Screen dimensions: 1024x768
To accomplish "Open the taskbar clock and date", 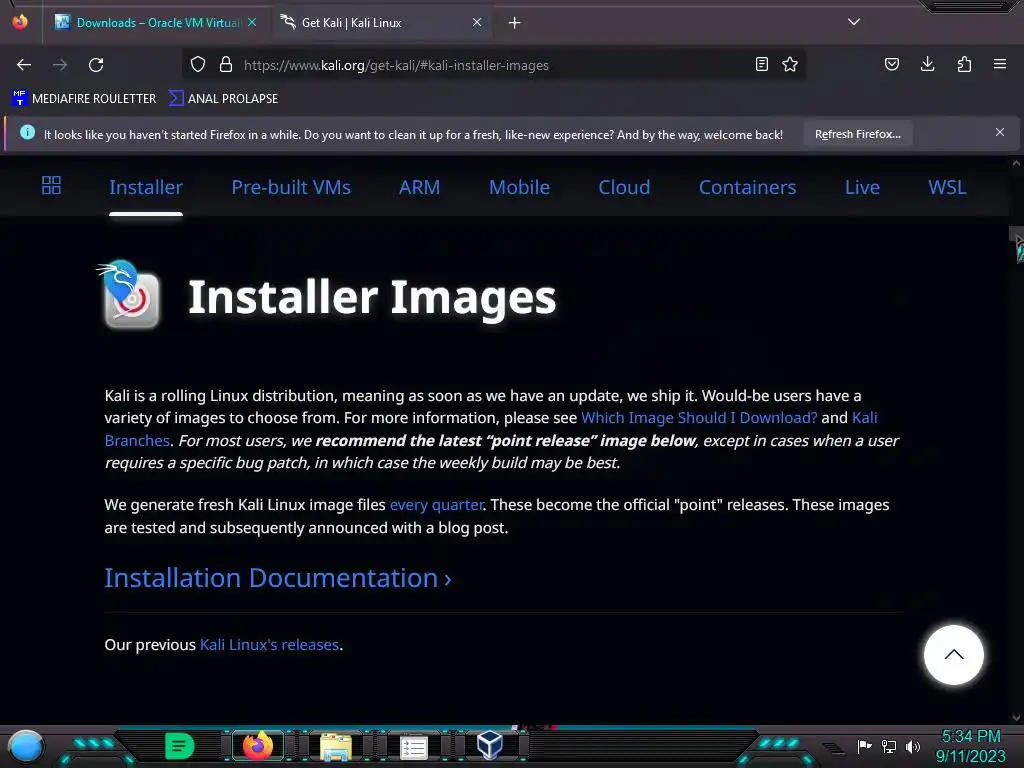I will [x=970, y=746].
